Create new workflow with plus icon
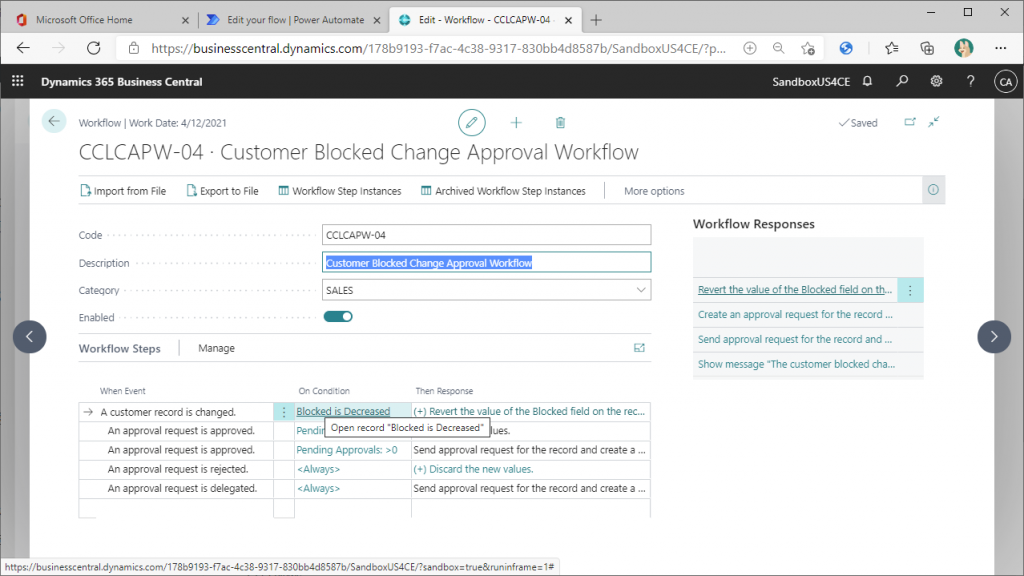Viewport: 1024px width, 576px height. [x=516, y=122]
